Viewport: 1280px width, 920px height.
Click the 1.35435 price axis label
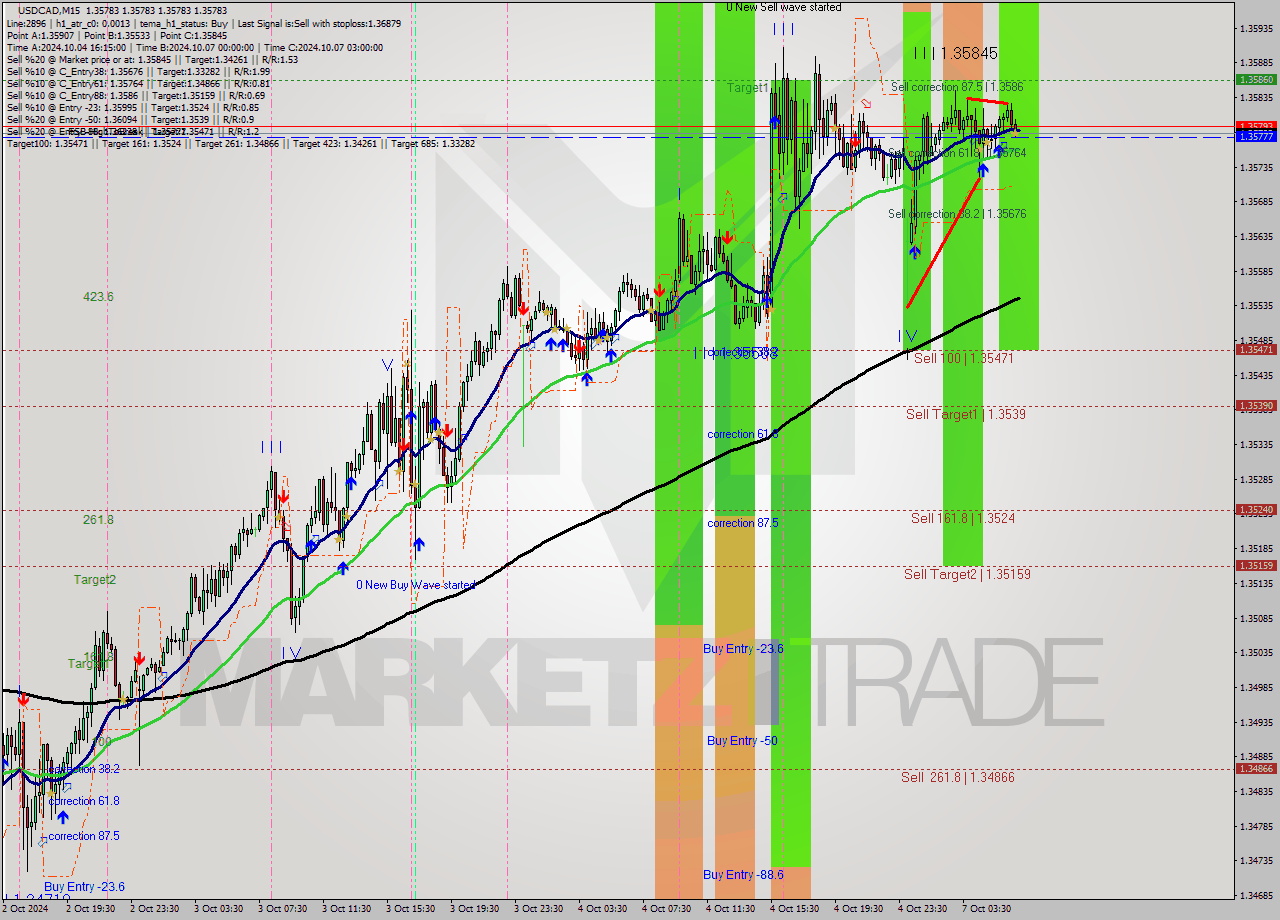(x=1256, y=375)
